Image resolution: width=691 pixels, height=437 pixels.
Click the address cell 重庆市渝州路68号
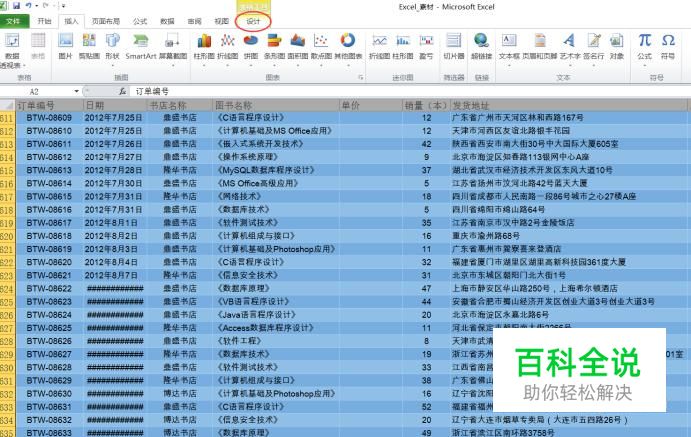[x=568, y=236]
